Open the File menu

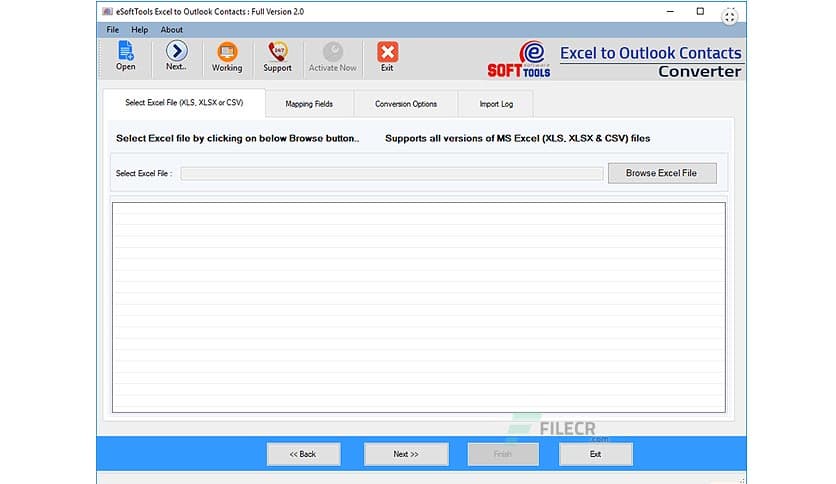112,30
